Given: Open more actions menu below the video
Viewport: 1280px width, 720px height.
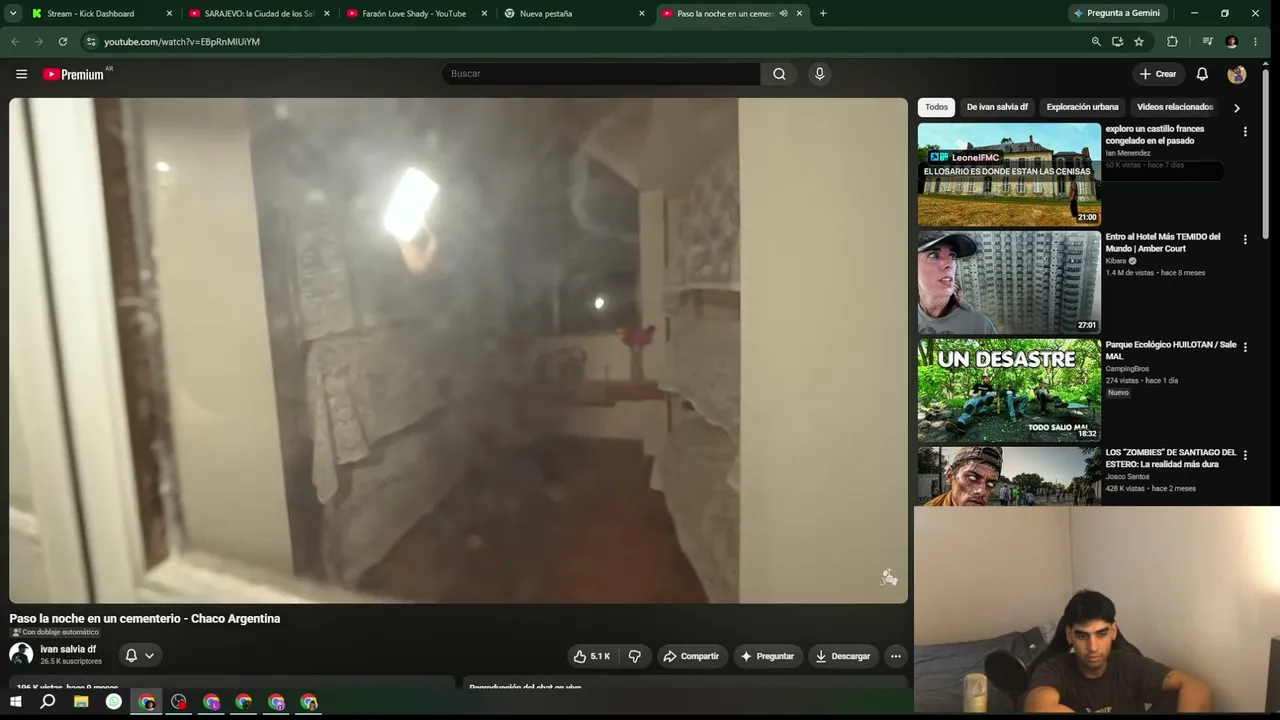Looking at the screenshot, I should point(896,656).
